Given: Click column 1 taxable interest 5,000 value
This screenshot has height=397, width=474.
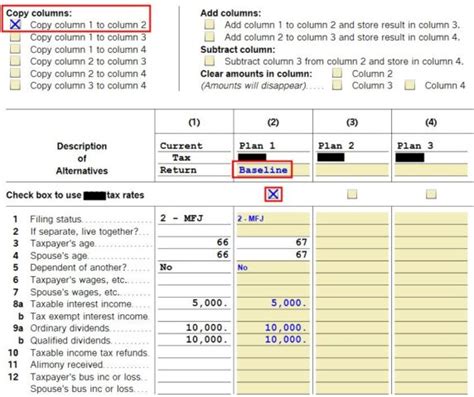Looking at the screenshot, I should 210,303.
